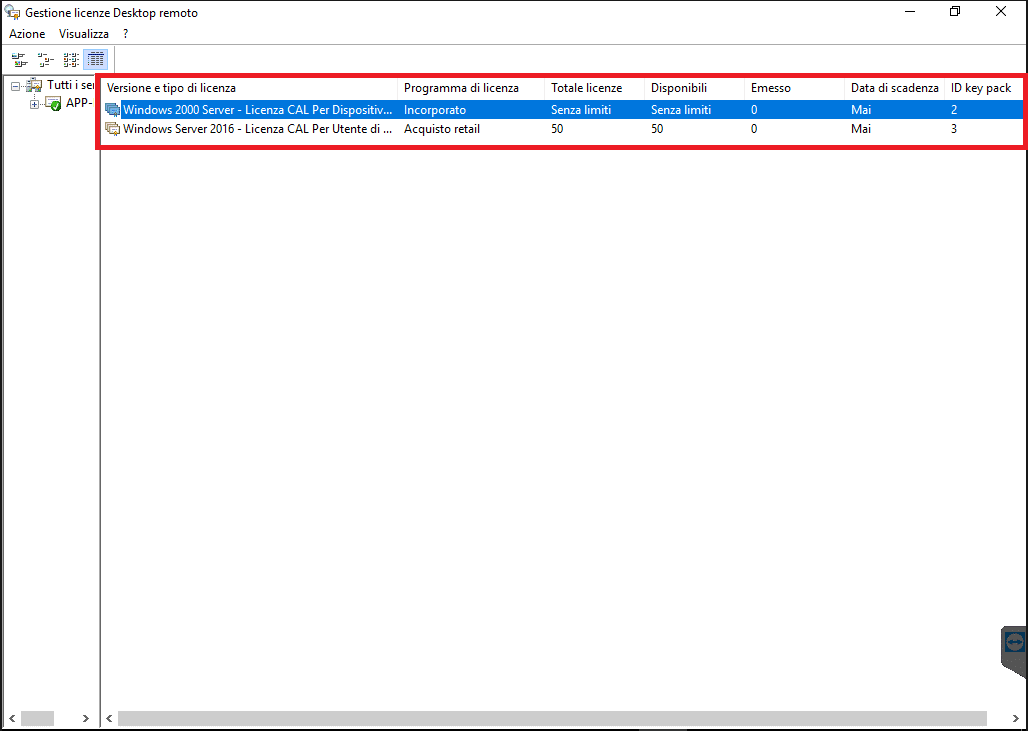Viewport: 1028px width, 731px height.
Task: Open the TeamViewer side panel tab
Action: pyautogui.click(x=1014, y=651)
